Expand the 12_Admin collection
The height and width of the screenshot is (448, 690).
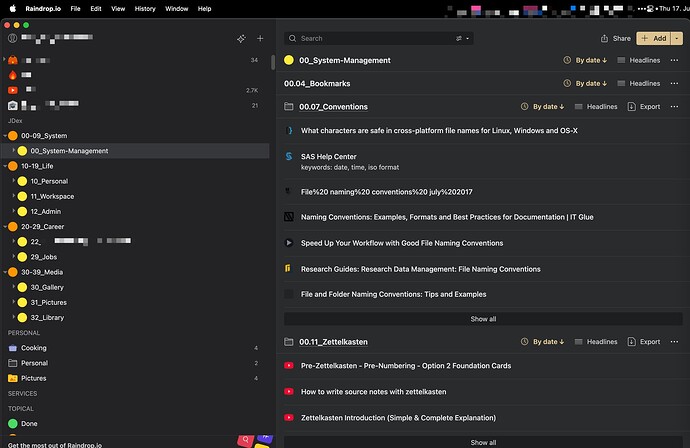14,211
